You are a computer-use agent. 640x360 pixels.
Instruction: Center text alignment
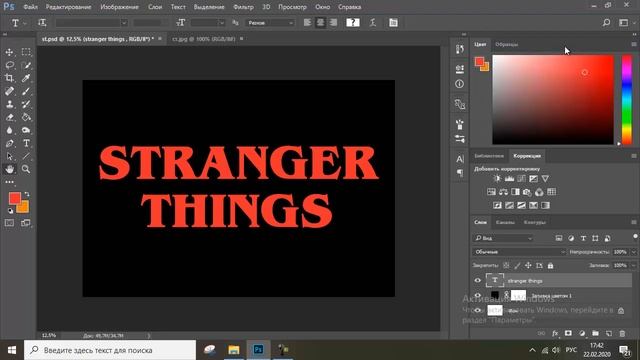(x=320, y=23)
